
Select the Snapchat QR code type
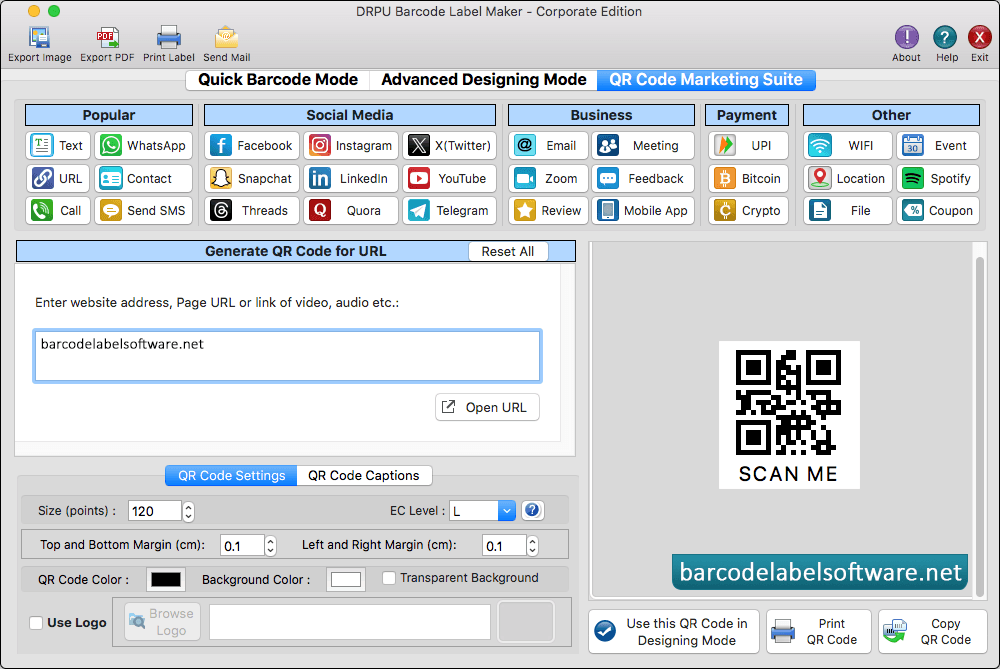pyautogui.click(x=252, y=179)
